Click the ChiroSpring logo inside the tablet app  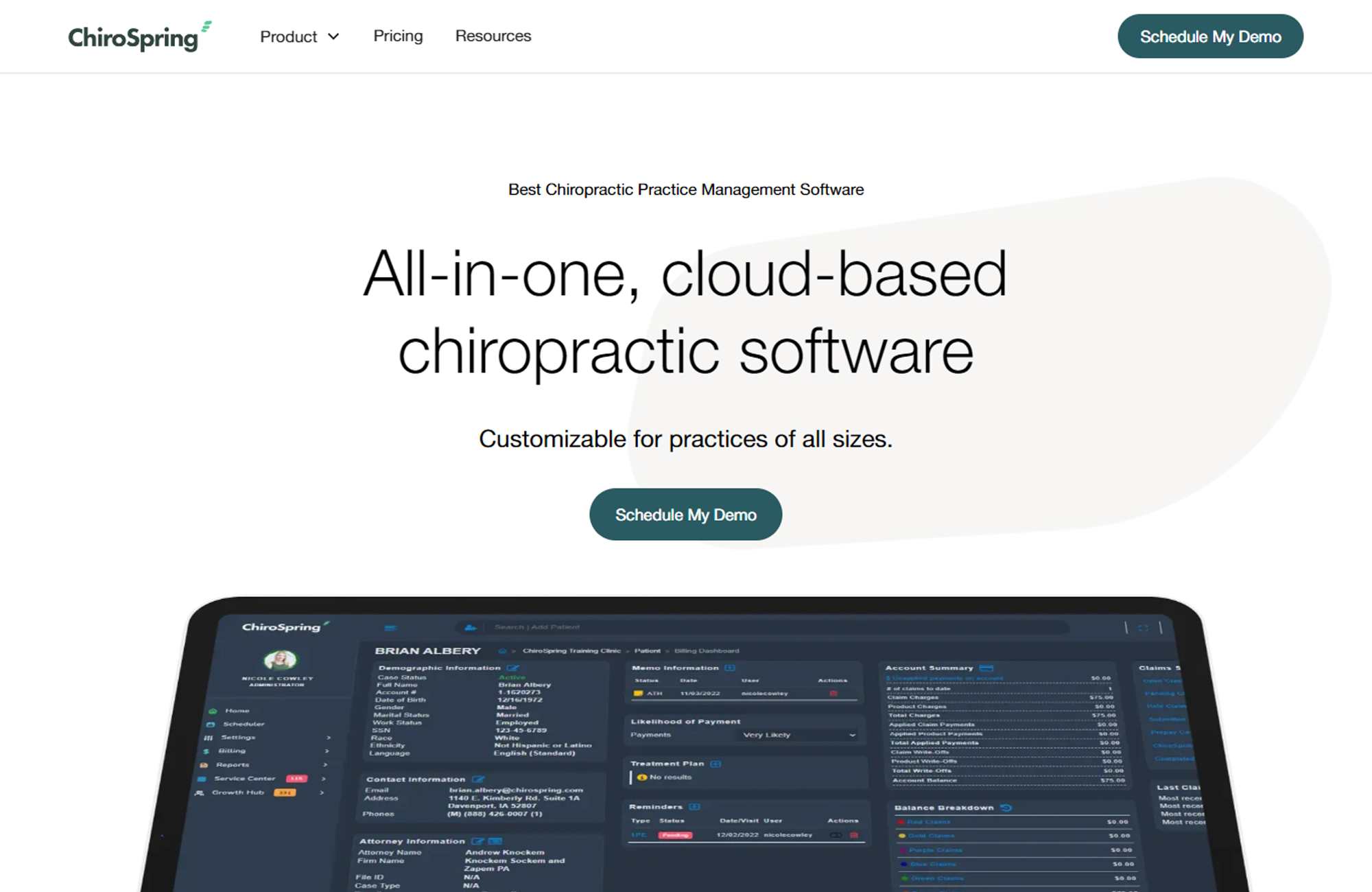(x=285, y=626)
